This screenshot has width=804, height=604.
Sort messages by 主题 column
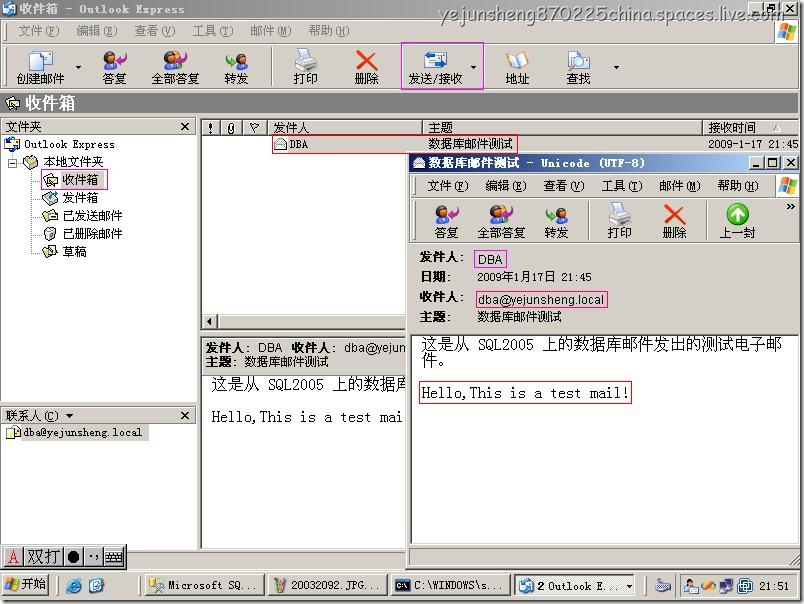562,128
